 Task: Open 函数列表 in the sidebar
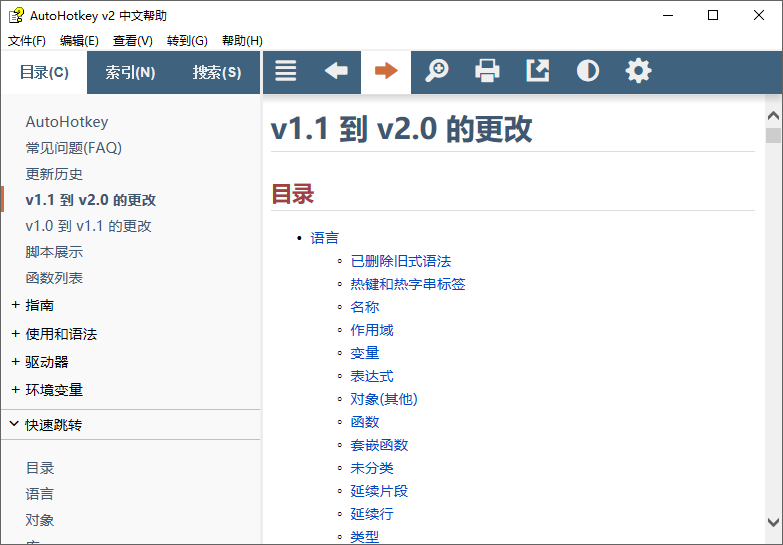[x=54, y=278]
